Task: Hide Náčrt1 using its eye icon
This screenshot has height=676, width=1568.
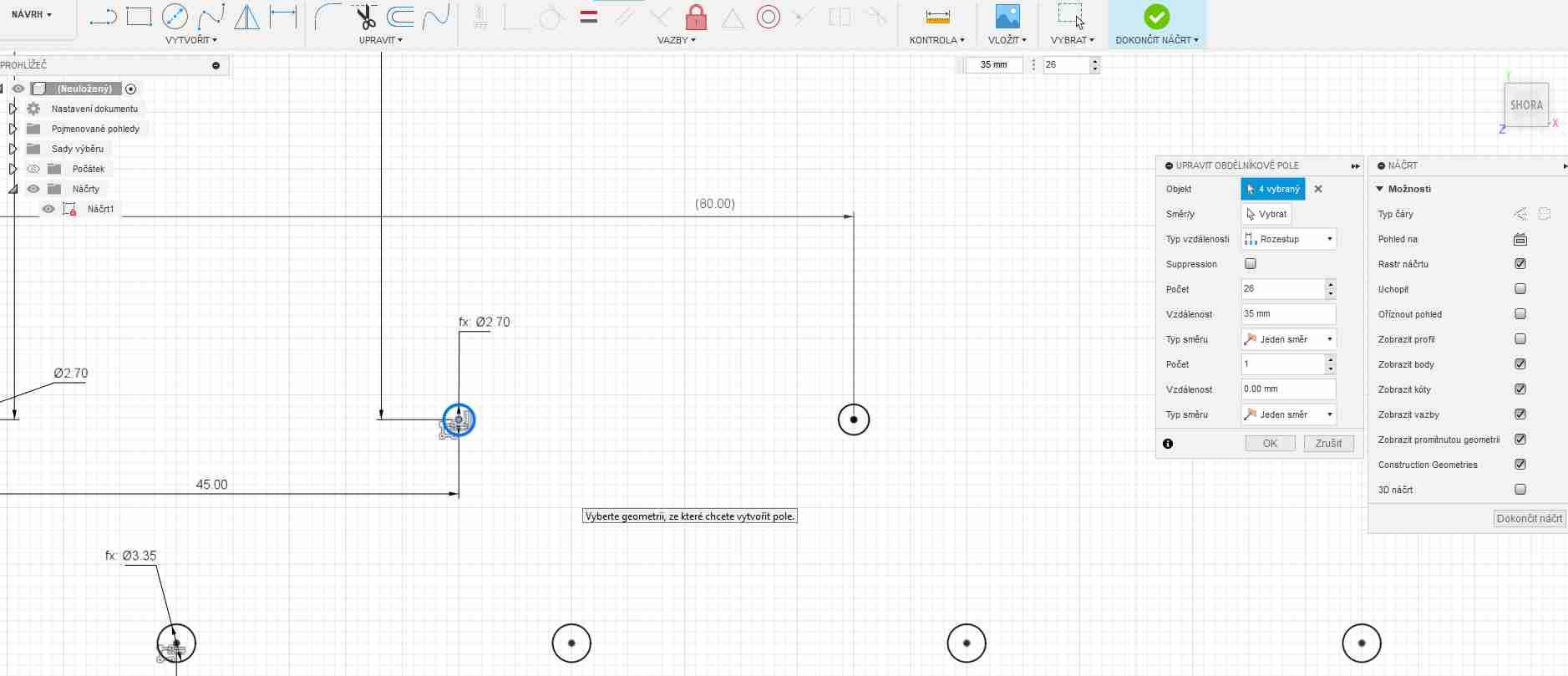Action: [48, 209]
